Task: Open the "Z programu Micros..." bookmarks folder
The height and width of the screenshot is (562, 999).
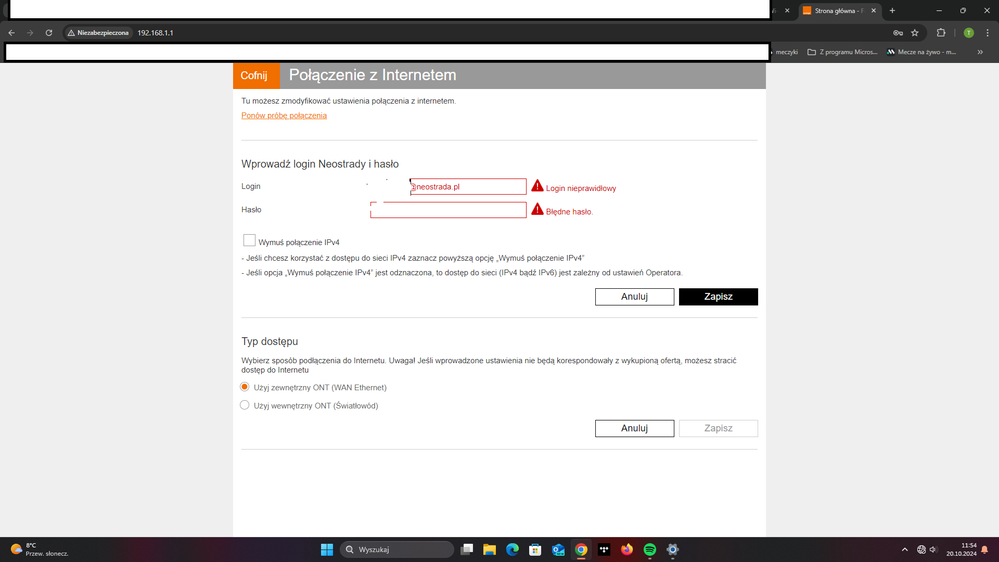Action: (x=842, y=52)
